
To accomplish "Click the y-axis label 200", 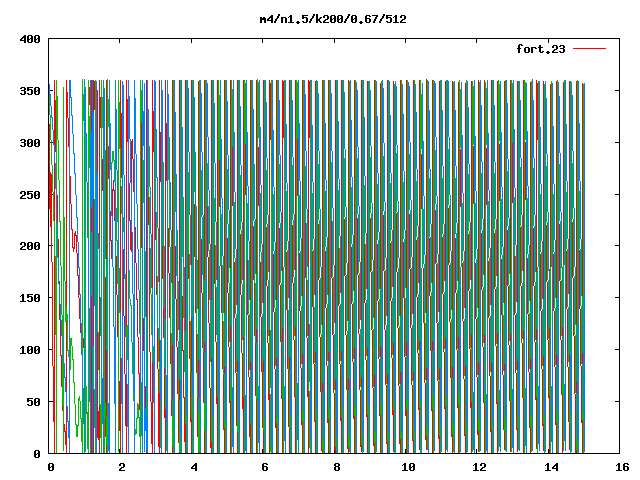I will click(x=30, y=246).
